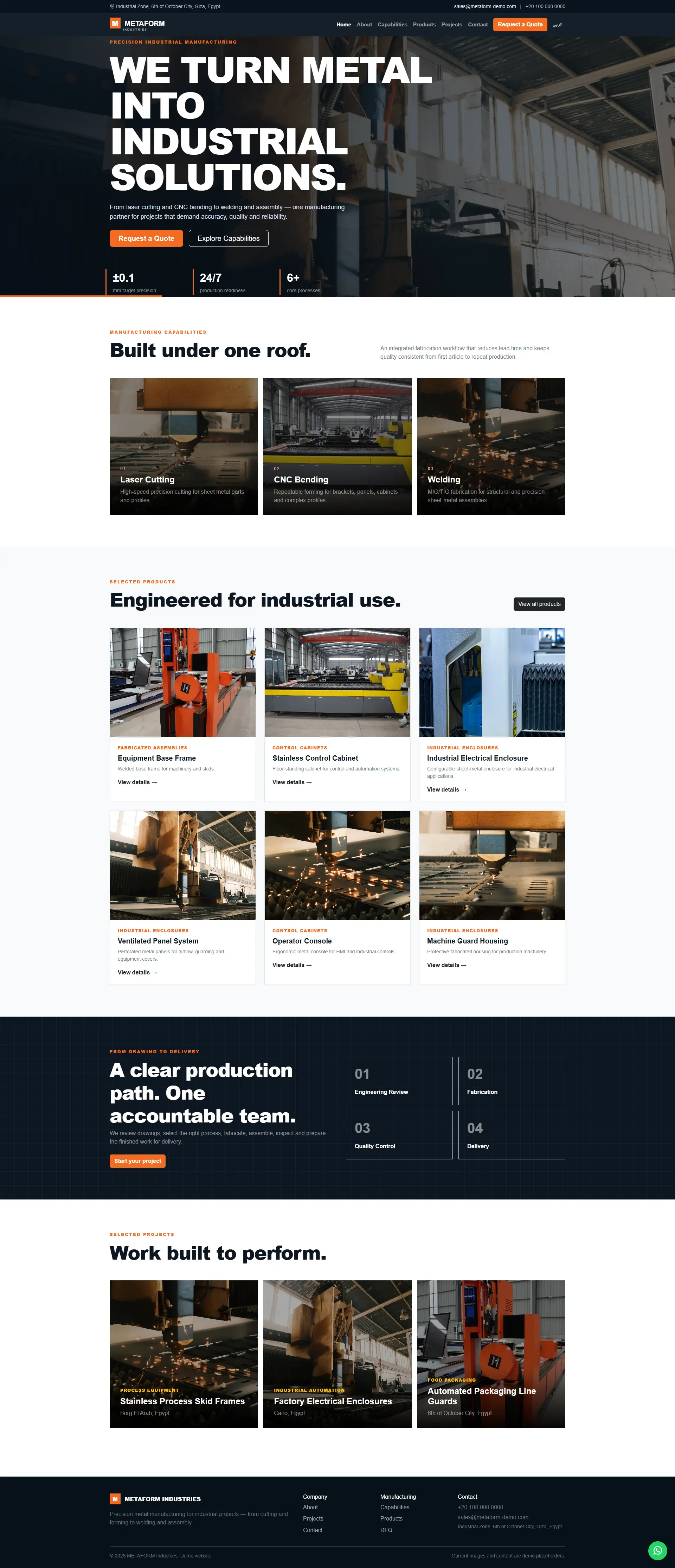
Task: Open Automated Packaging Line Guards project
Action: coord(491,1354)
